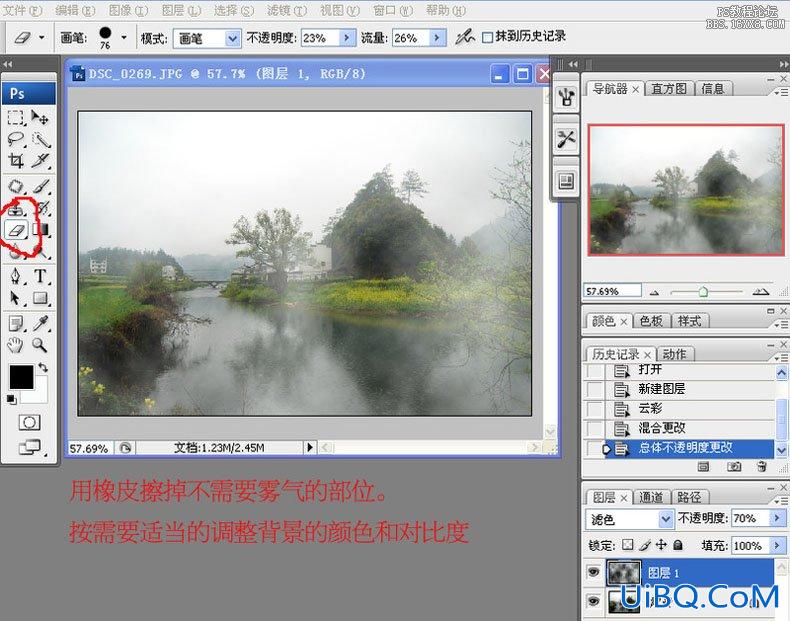
Task: Create new snapshot in History panel
Action: point(734,467)
